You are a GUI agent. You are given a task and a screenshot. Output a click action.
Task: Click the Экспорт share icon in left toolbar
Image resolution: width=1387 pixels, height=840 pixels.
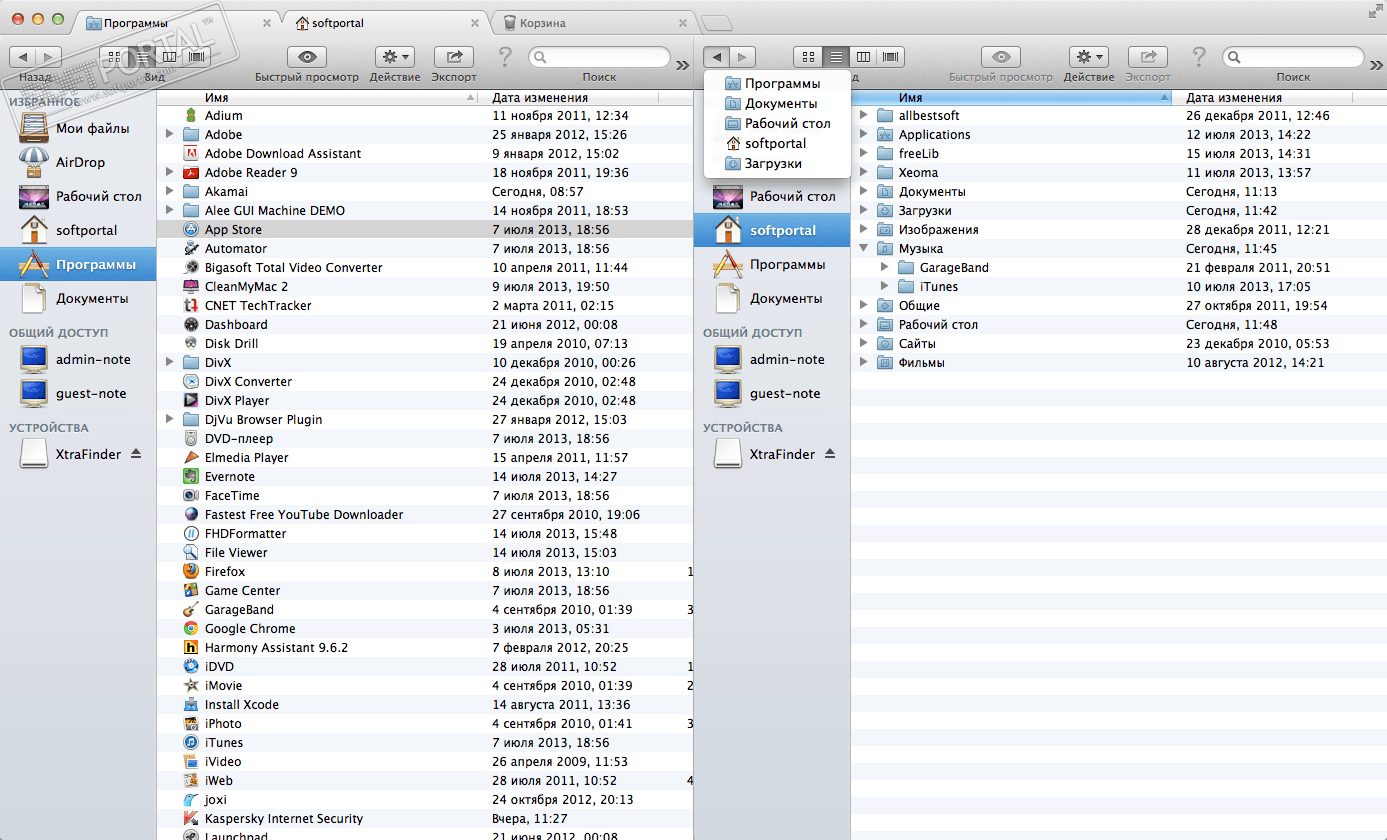click(x=454, y=57)
